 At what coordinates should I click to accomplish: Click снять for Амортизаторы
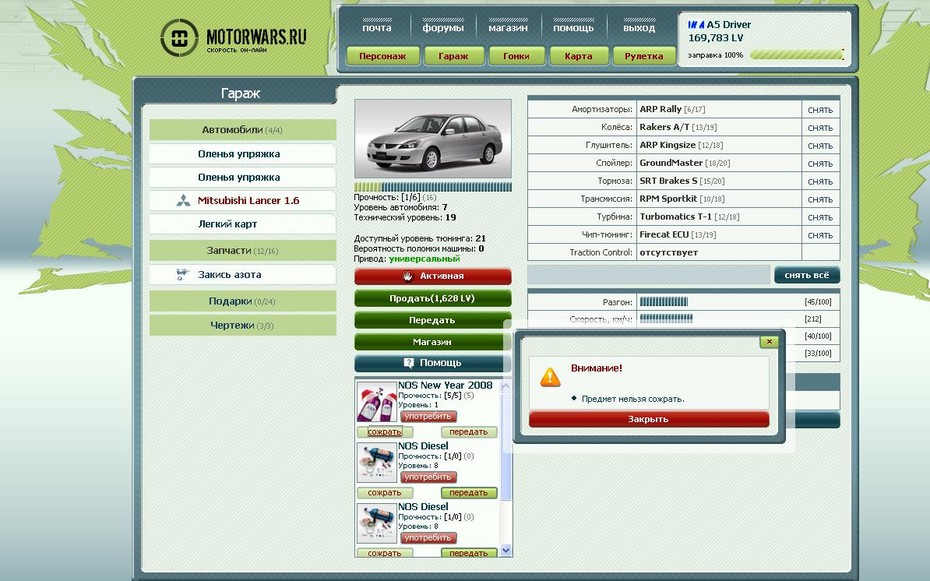[x=820, y=110]
